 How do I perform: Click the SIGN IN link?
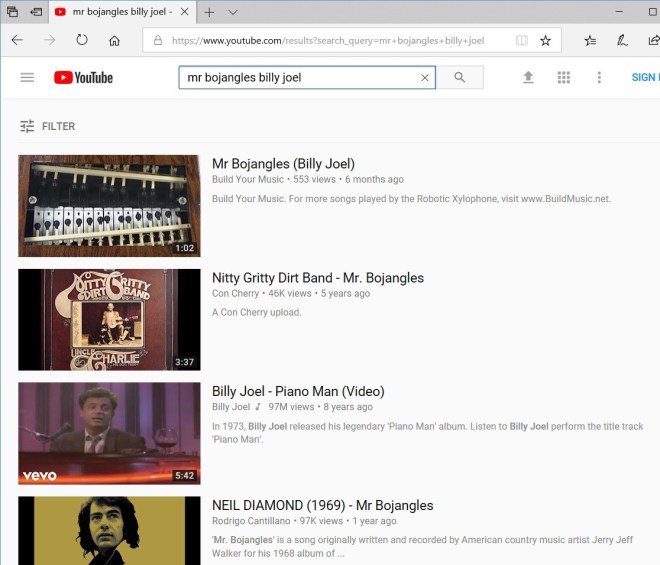tap(645, 77)
